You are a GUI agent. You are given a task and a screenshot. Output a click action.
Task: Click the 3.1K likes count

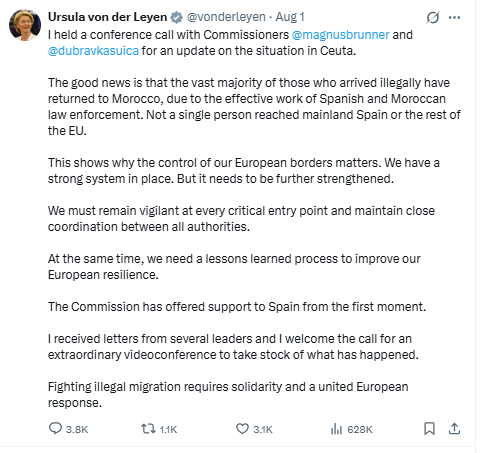[x=263, y=429]
